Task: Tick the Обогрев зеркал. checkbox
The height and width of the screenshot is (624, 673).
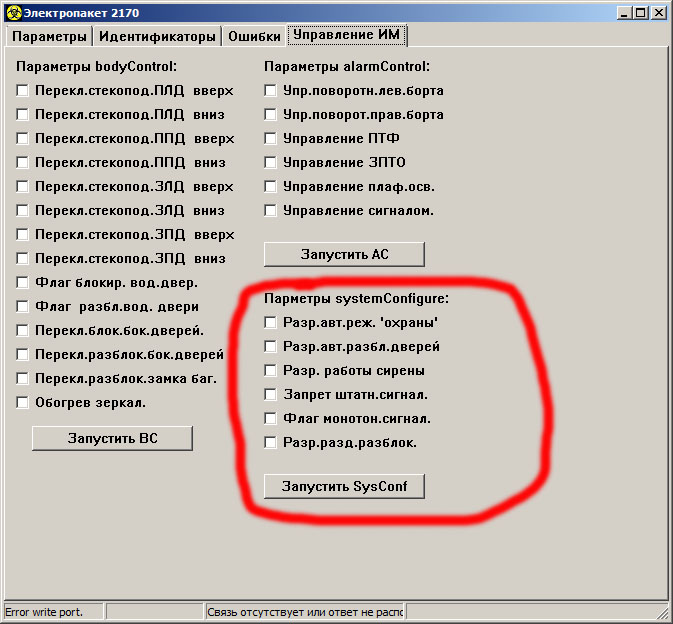Action: tap(22, 403)
